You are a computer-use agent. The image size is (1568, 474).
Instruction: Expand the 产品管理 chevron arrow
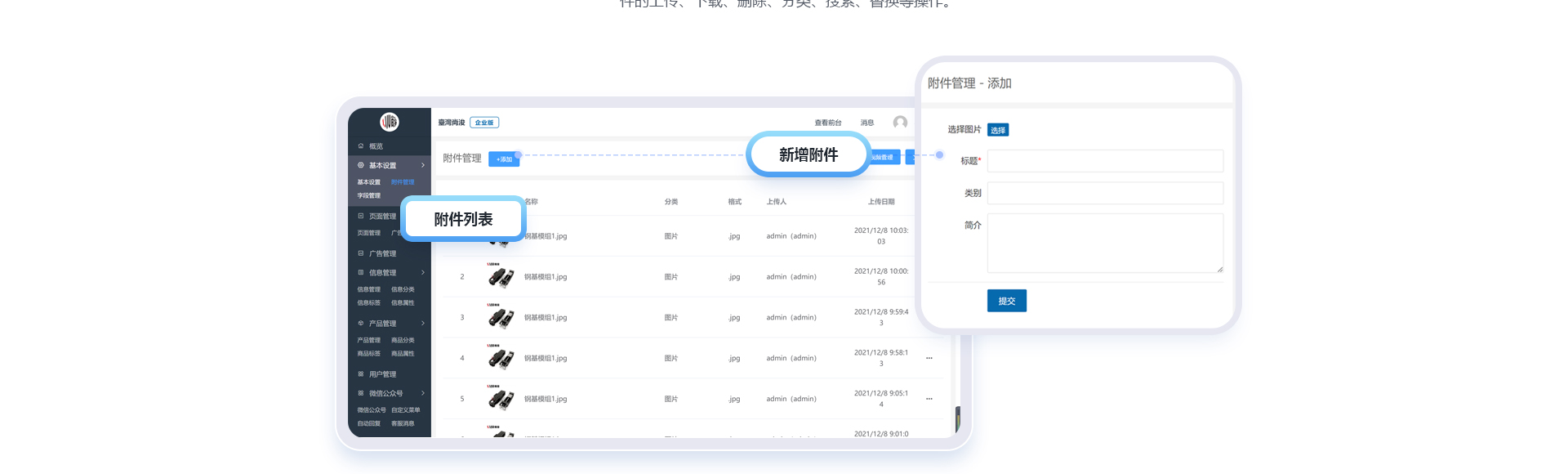tap(423, 324)
